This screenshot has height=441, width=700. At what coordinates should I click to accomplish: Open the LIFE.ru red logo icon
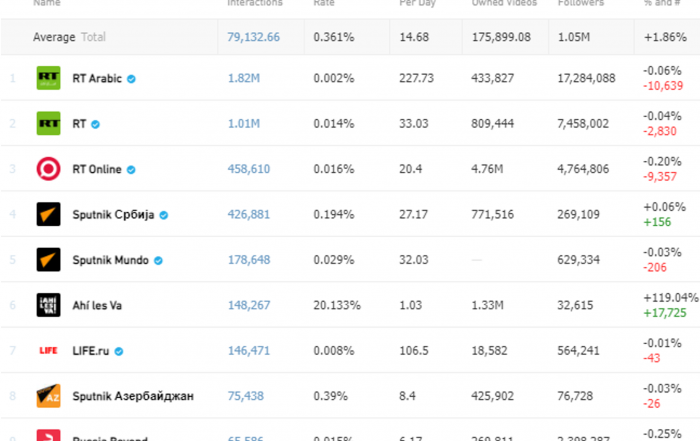[48, 351]
